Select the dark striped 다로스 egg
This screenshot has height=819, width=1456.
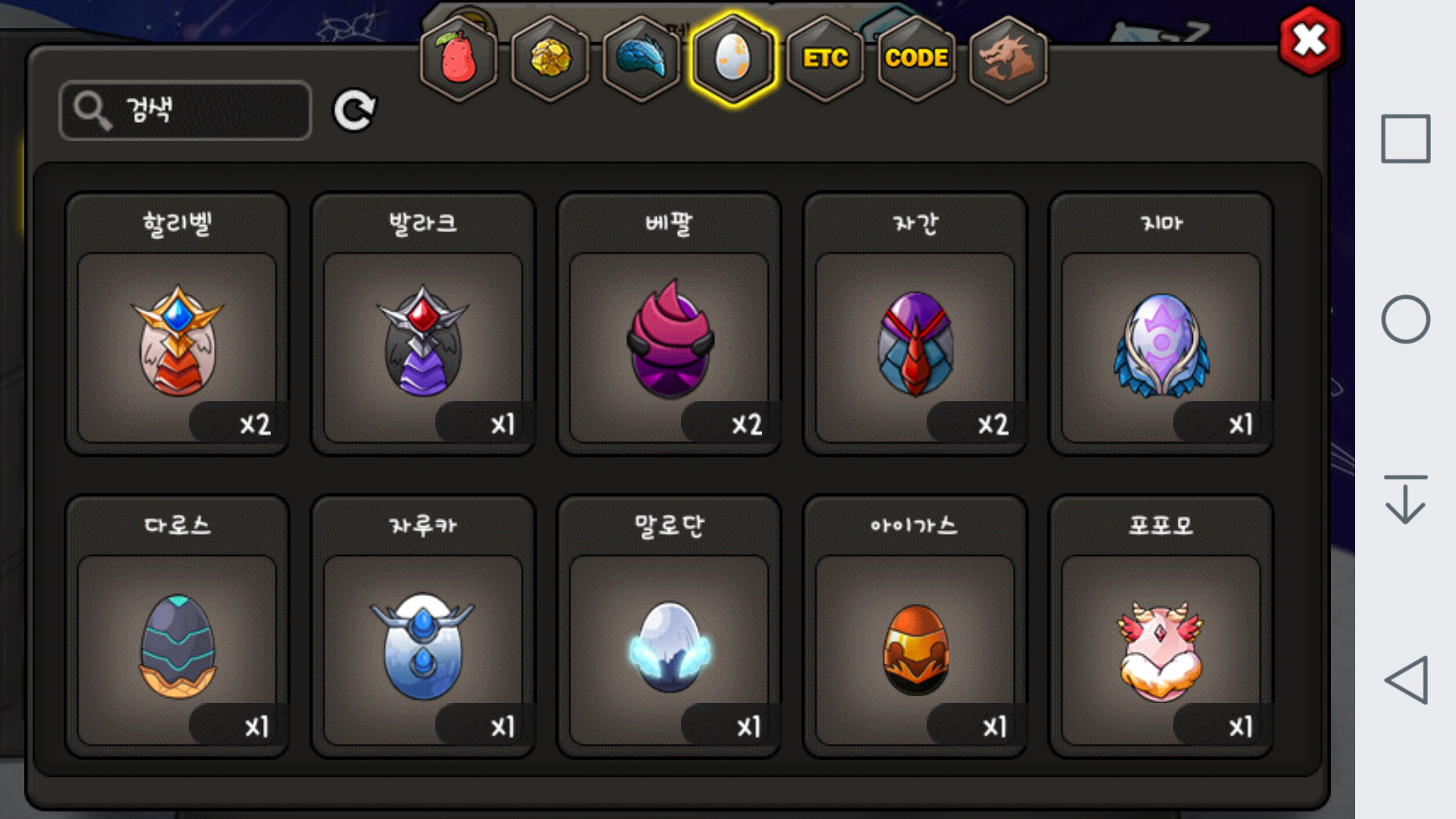point(177,626)
